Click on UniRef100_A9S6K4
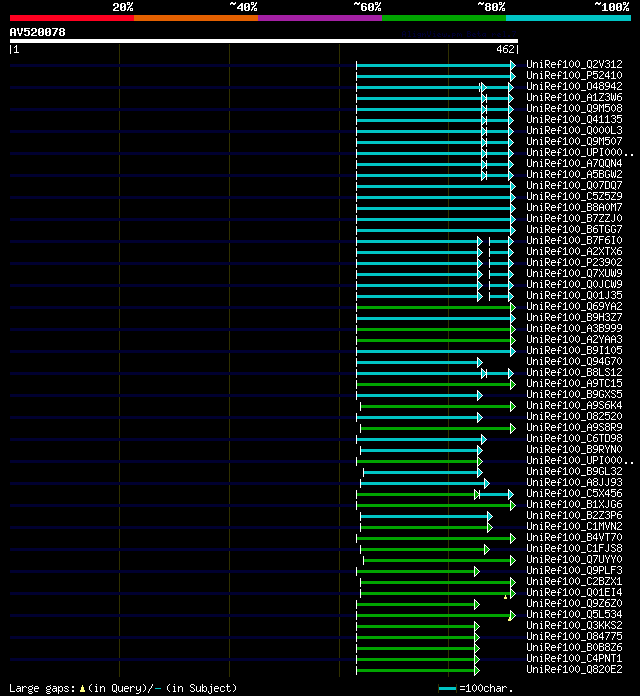Image resolution: width=640 pixels, height=696 pixels. (574, 405)
